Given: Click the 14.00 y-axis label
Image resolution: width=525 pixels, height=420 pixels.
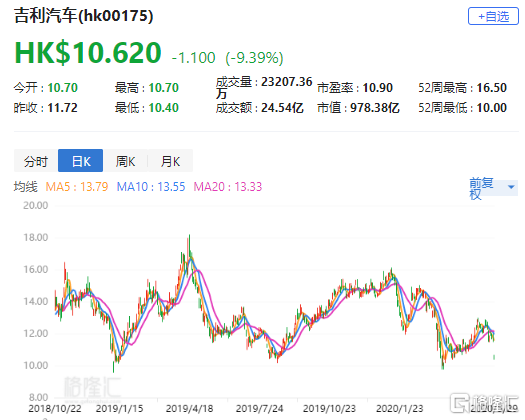Looking at the screenshot, I should pos(35,301).
